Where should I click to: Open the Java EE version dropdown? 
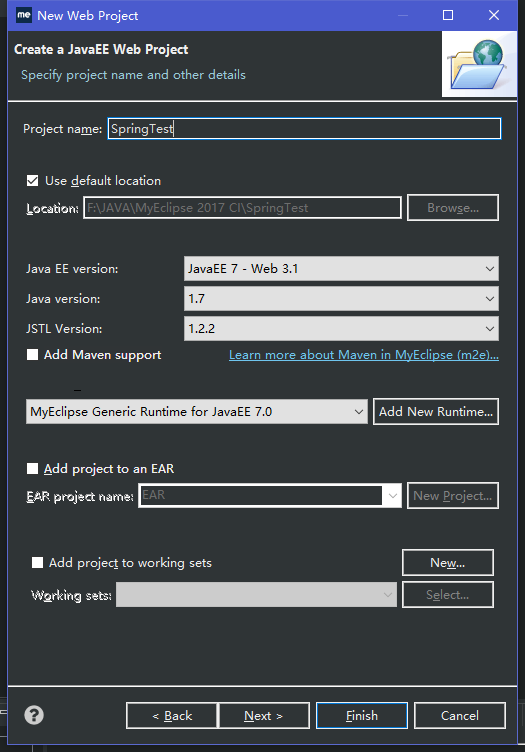point(341,269)
